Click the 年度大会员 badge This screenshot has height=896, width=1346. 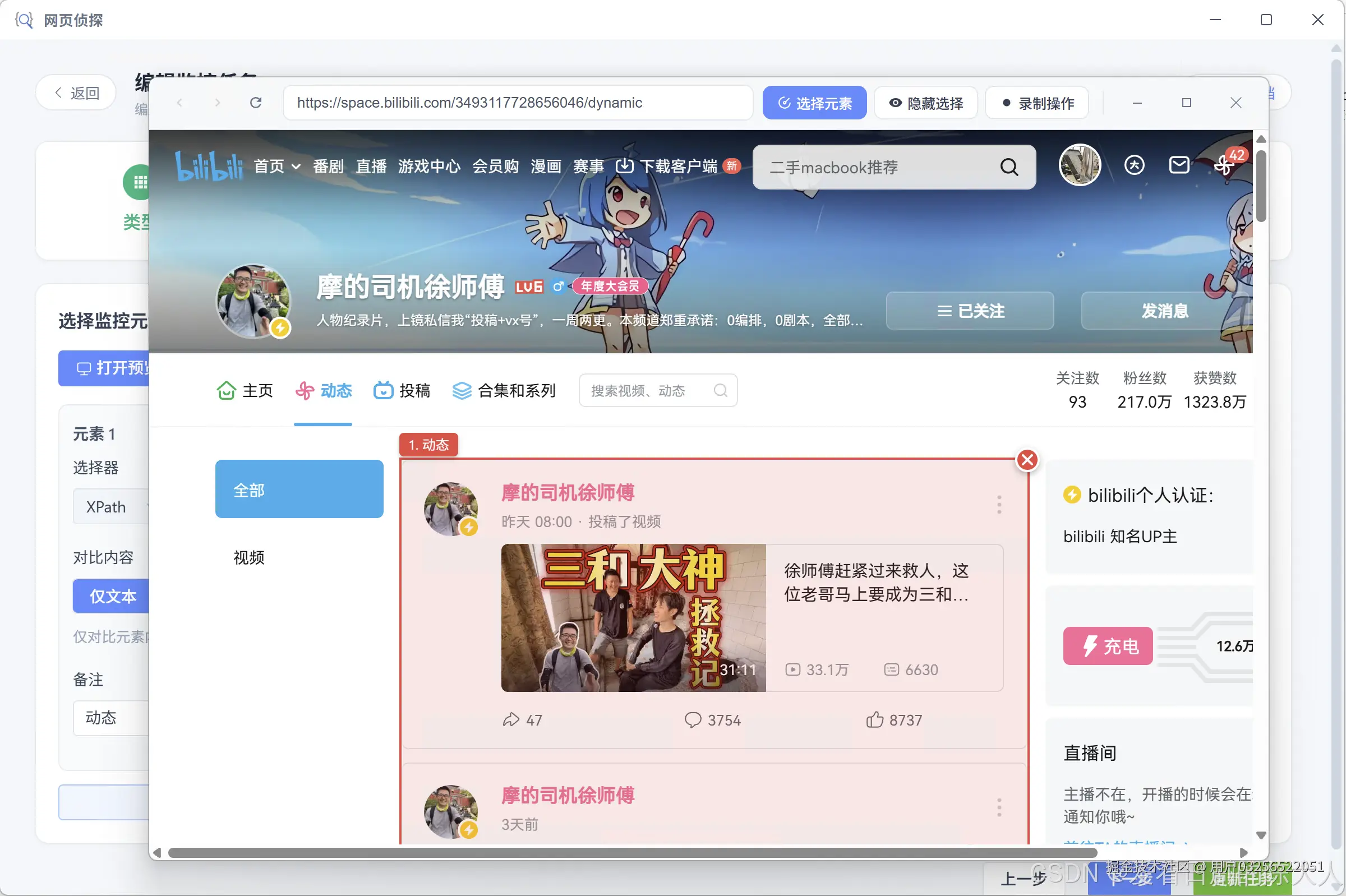610,286
